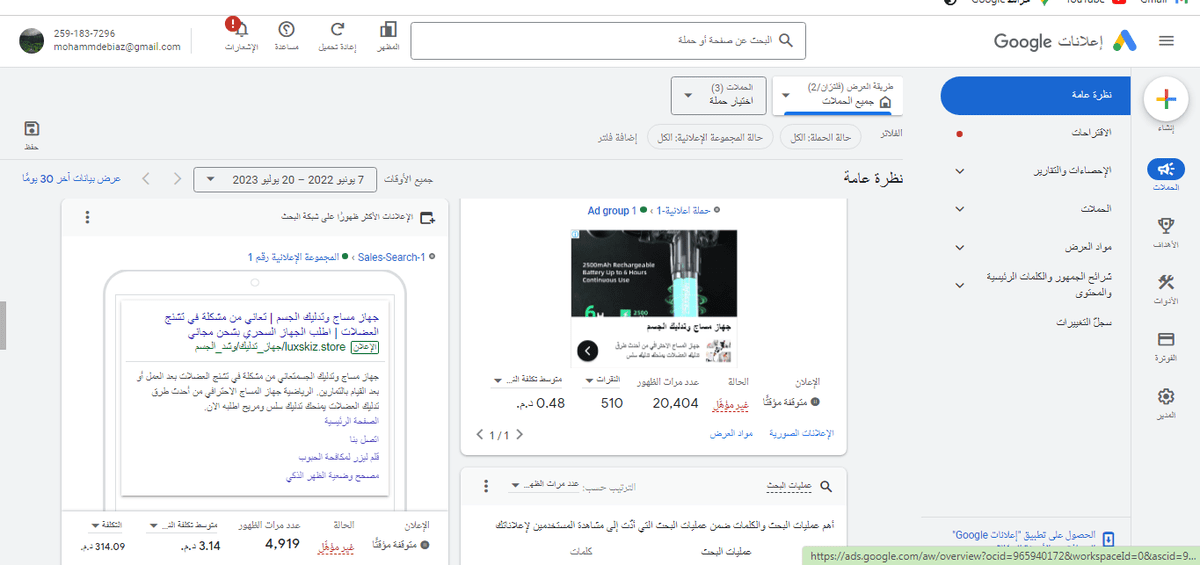Open the campaigns (3) select campaign dropdown
The height and width of the screenshot is (565, 1200).
718,95
